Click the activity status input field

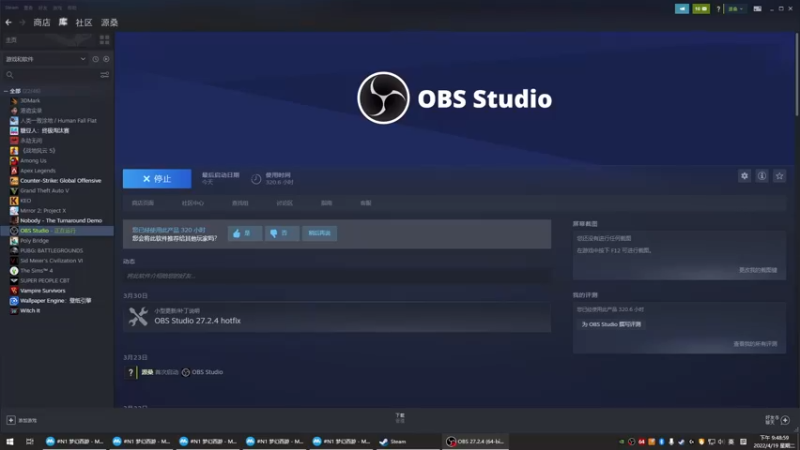[x=337, y=276]
